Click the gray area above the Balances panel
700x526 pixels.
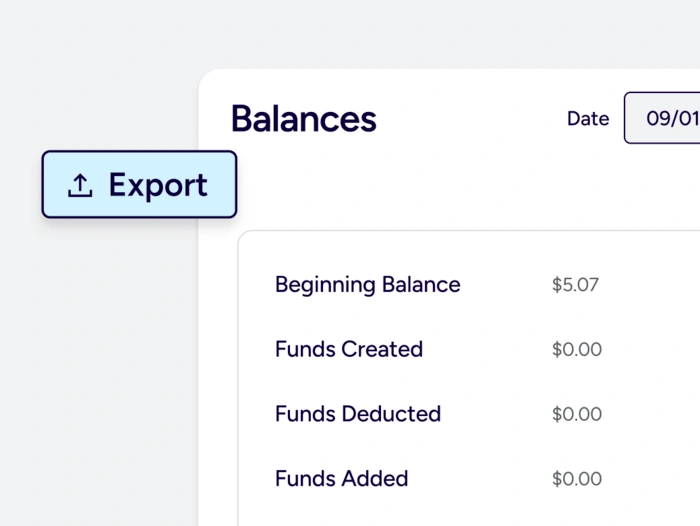click(x=450, y=35)
